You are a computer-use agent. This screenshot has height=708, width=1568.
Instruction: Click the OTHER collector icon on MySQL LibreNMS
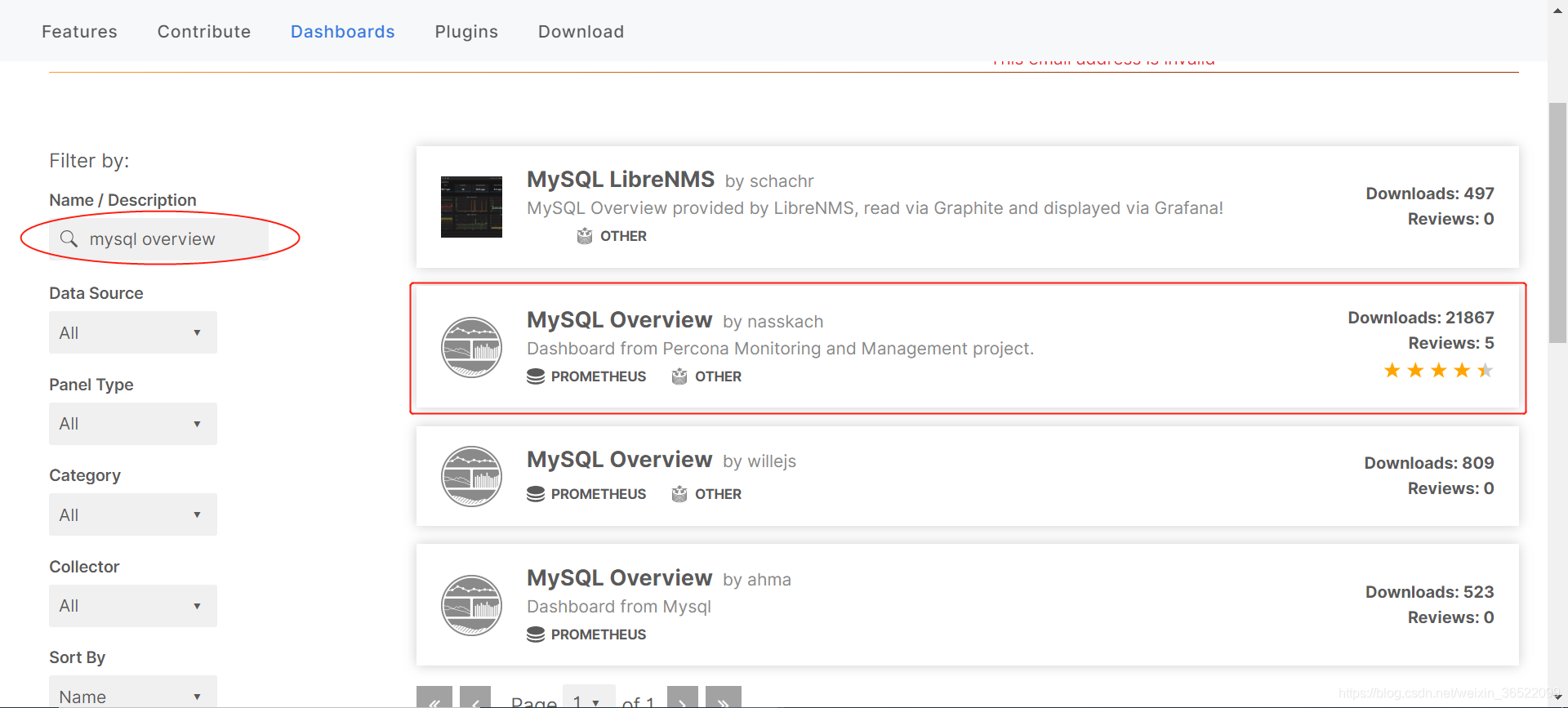point(585,236)
